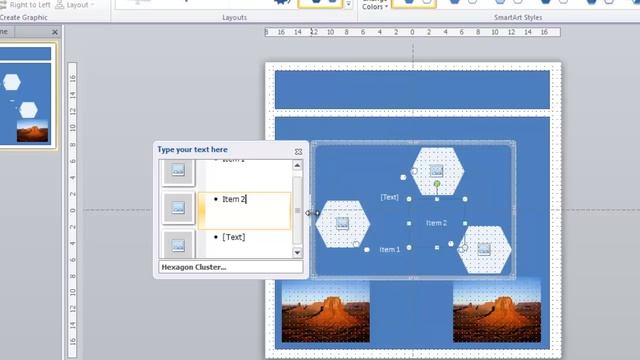
Task: Click the text pane scrollbar thumb
Action: (297, 211)
